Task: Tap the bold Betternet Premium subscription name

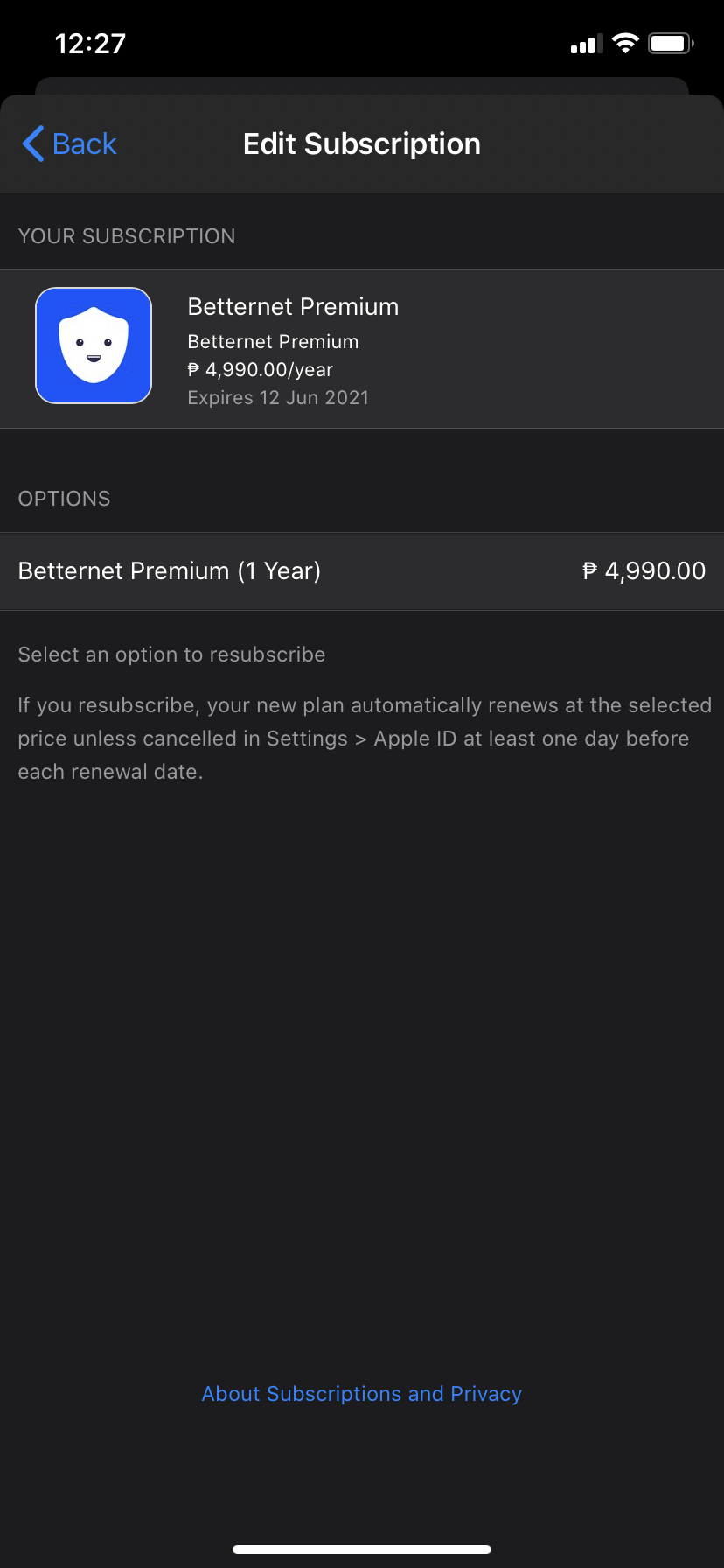Action: click(293, 307)
